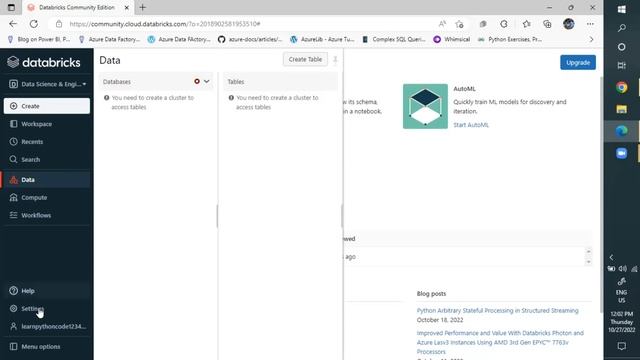The height and width of the screenshot is (360, 640).
Task: Open the Windows Start button
Action: tap(622, 9)
